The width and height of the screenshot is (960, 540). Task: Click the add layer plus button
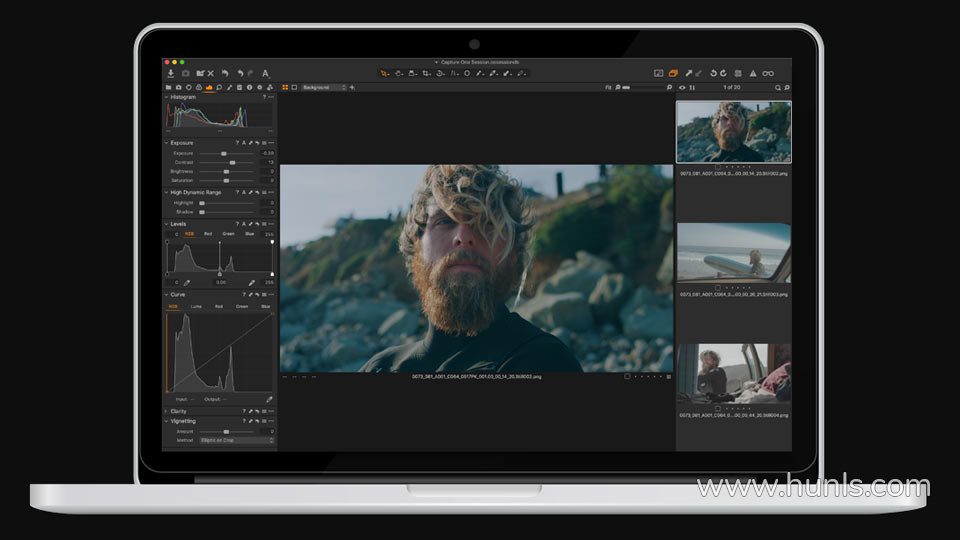point(352,88)
